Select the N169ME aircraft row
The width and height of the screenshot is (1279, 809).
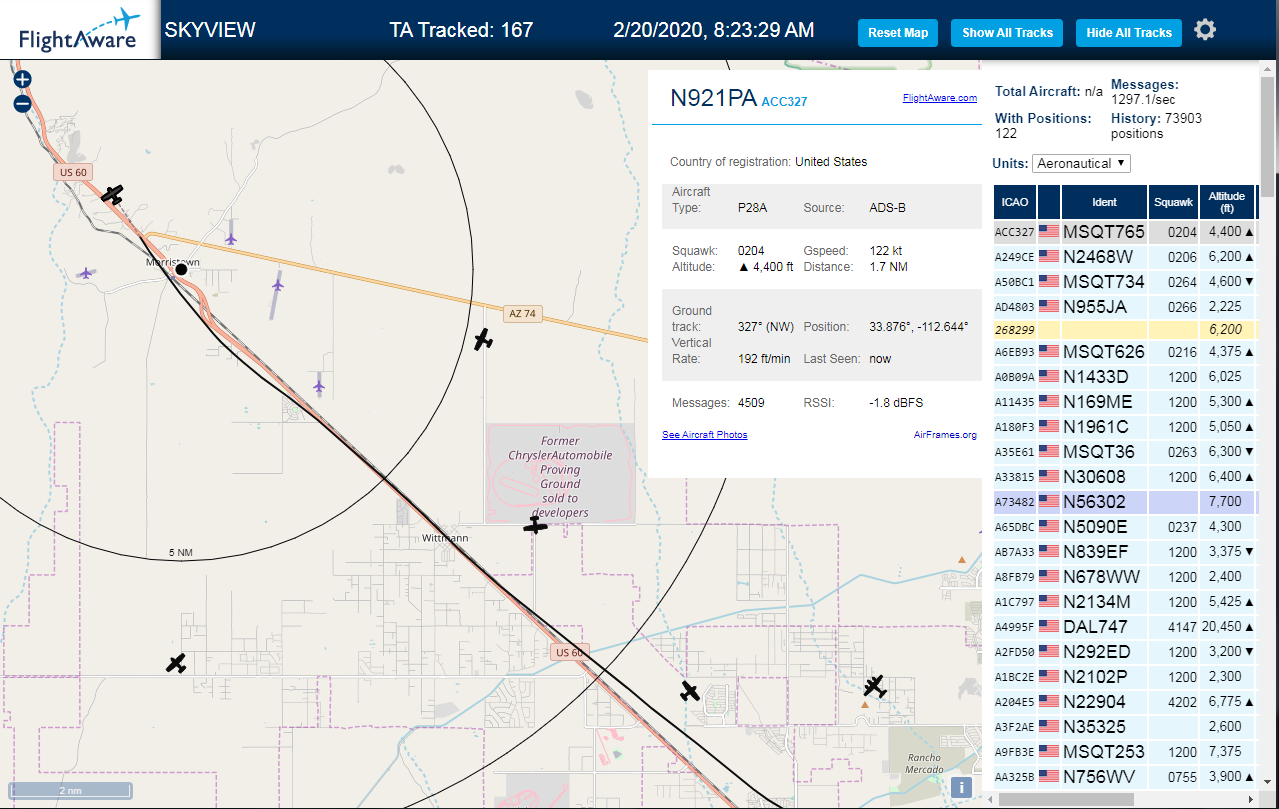point(1125,402)
